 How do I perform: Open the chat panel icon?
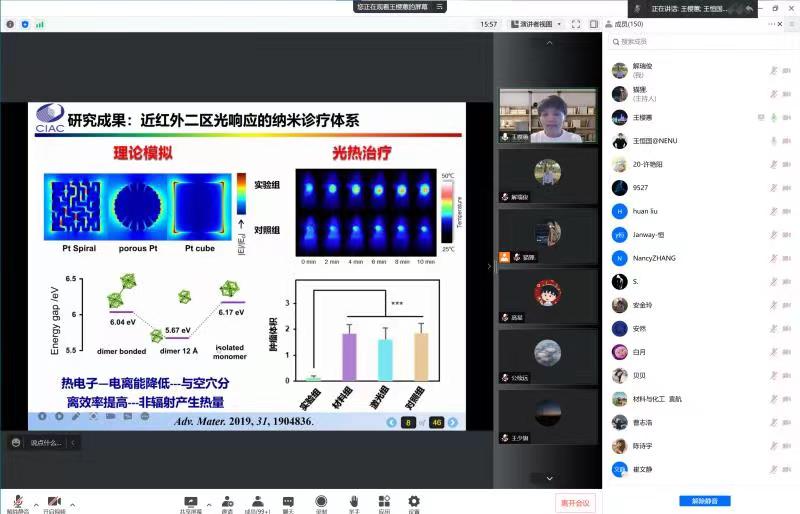tap(288, 501)
